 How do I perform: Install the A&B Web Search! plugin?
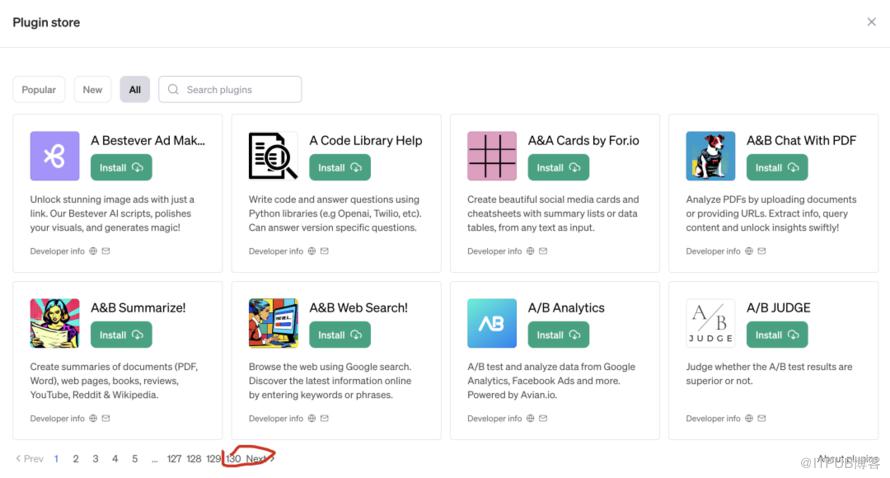(340, 335)
